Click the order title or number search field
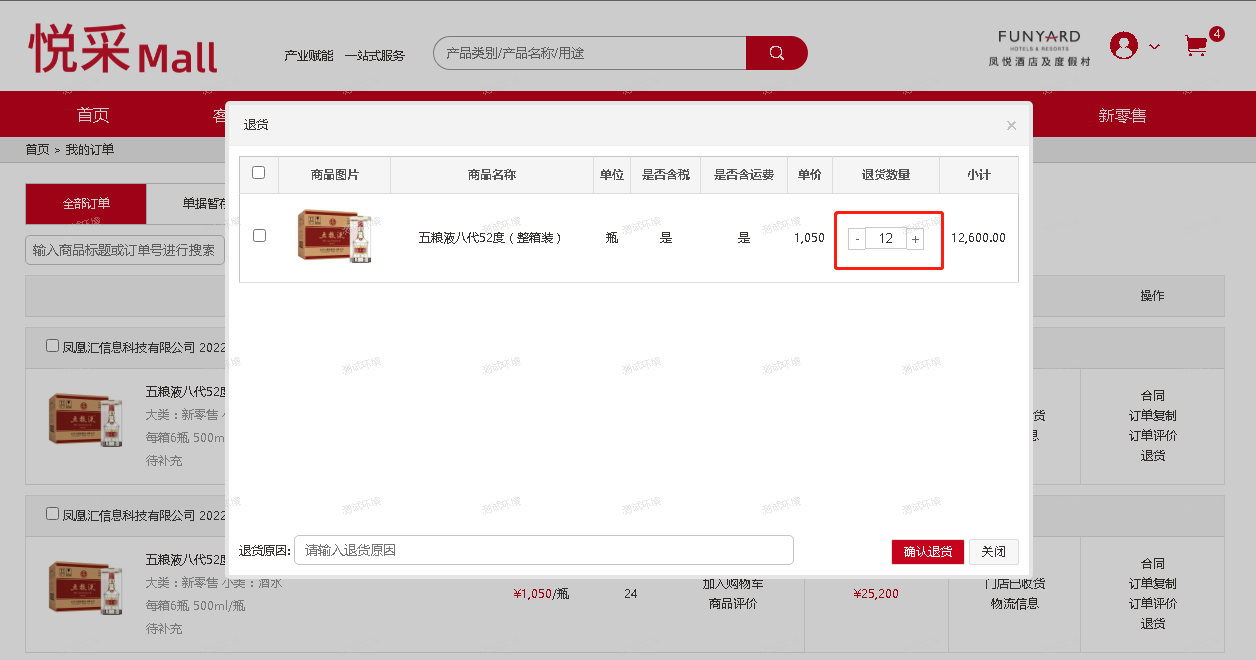The height and width of the screenshot is (660, 1256). [125, 250]
